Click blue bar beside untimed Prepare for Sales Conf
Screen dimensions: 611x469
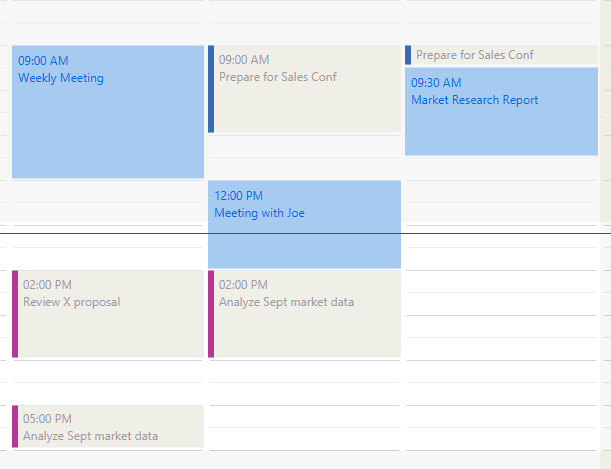click(x=408, y=55)
